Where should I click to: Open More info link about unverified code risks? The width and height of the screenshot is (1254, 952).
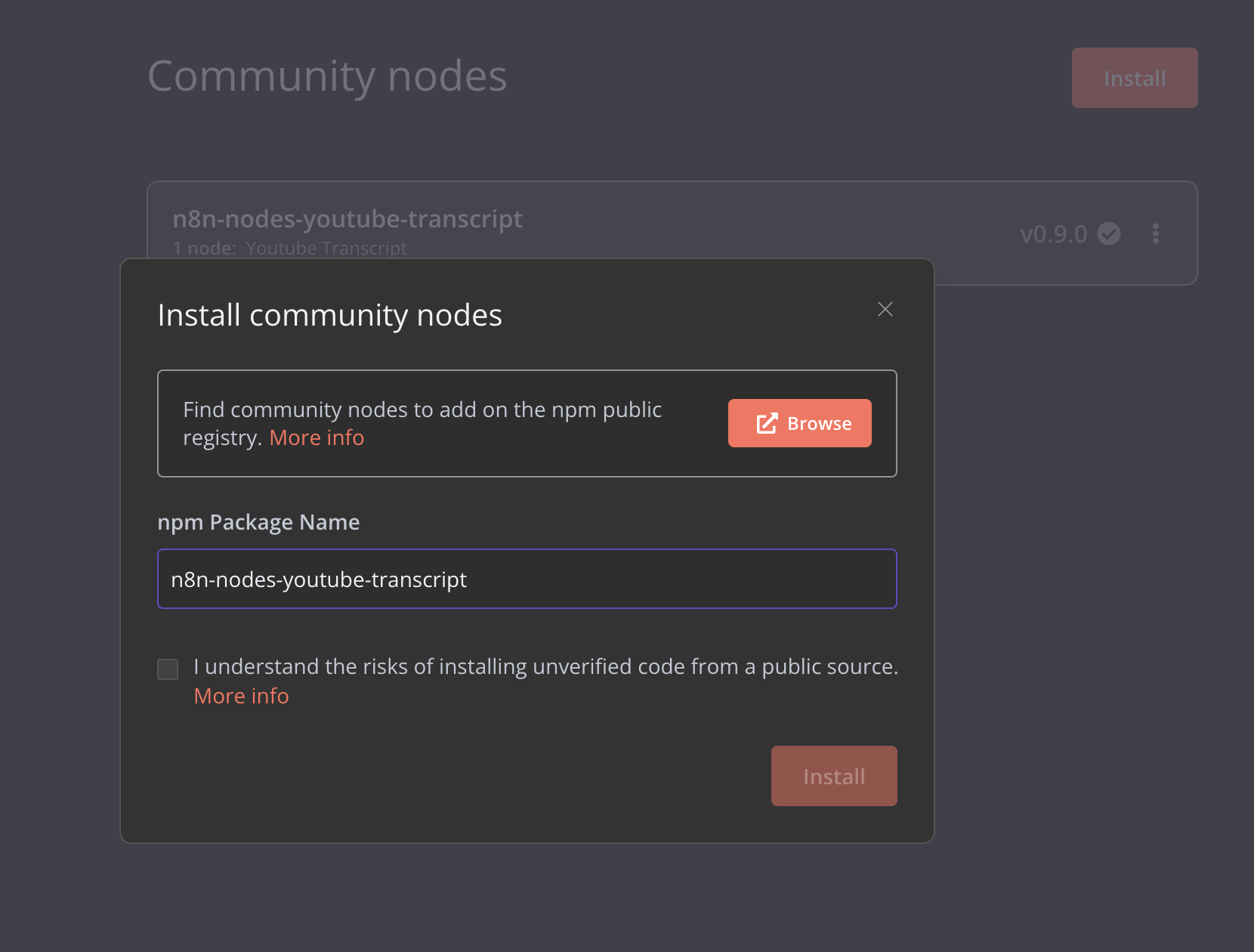[x=241, y=696]
